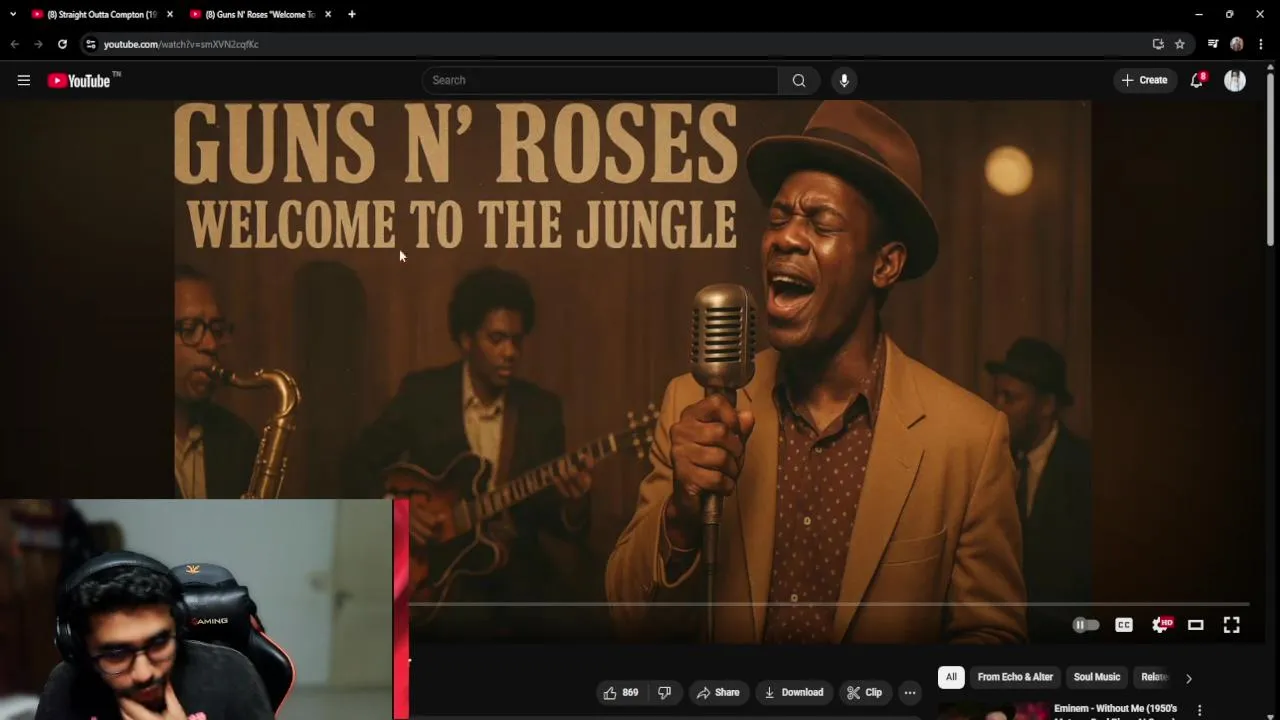1280x720 pixels.
Task: Click the Clip button
Action: 864,692
